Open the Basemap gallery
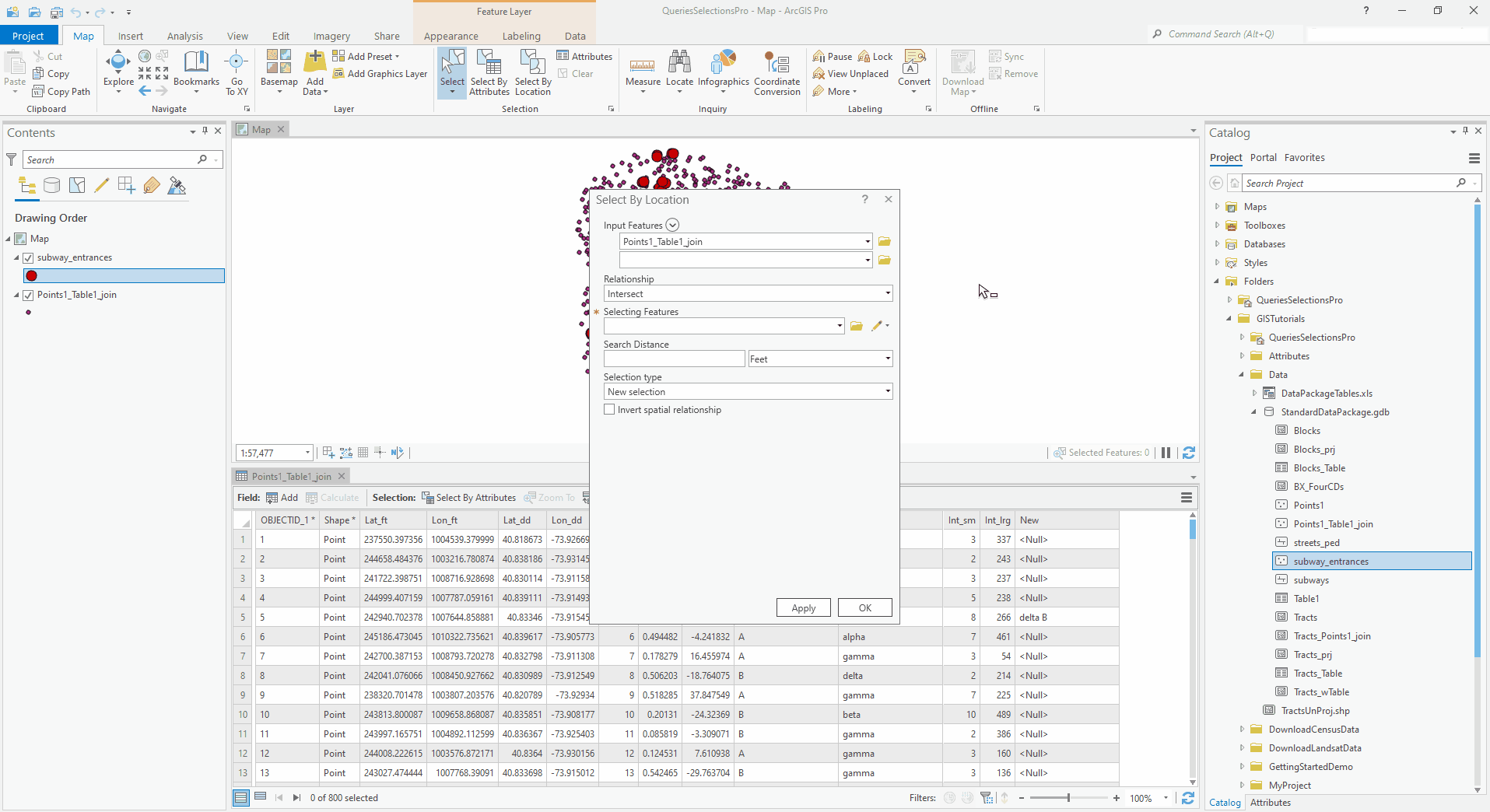 [279, 72]
